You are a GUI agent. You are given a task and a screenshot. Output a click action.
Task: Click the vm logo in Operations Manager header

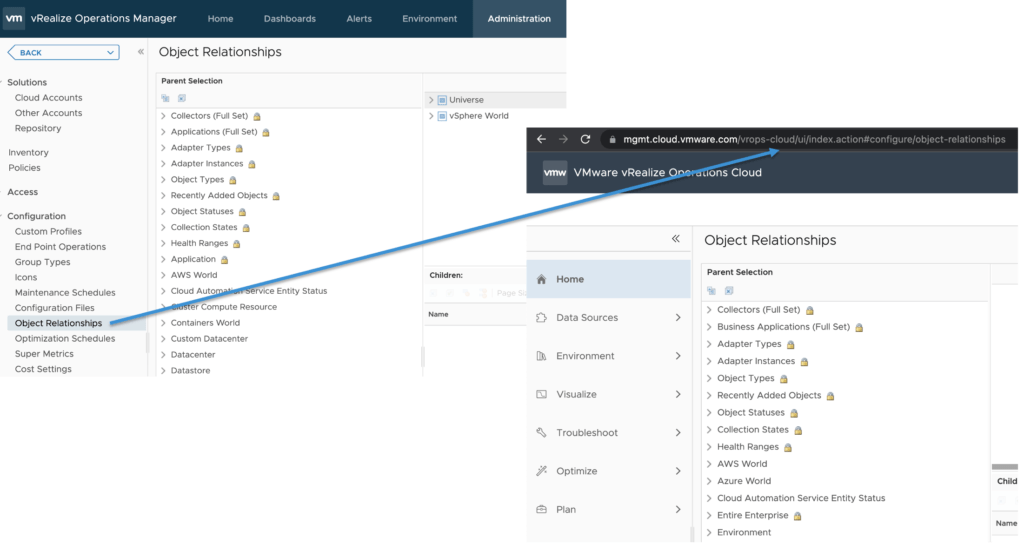15,18
